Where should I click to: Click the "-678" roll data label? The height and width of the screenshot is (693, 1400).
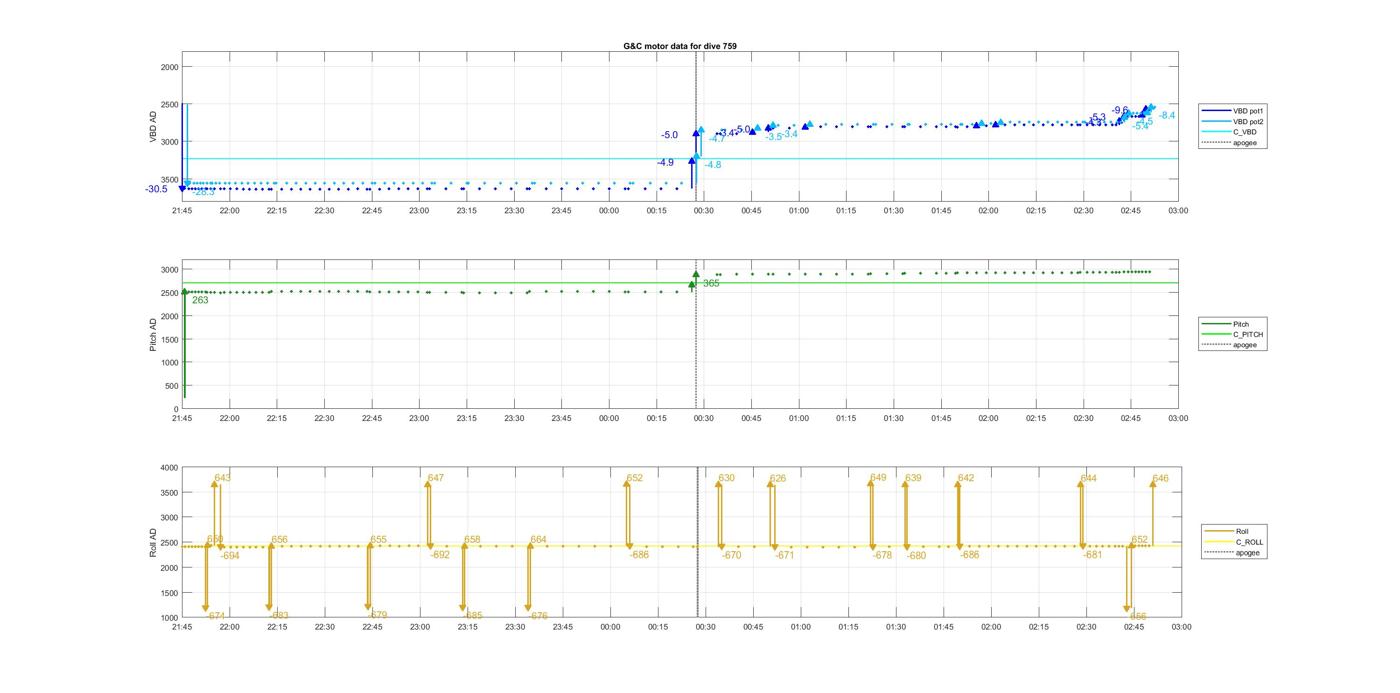point(882,555)
